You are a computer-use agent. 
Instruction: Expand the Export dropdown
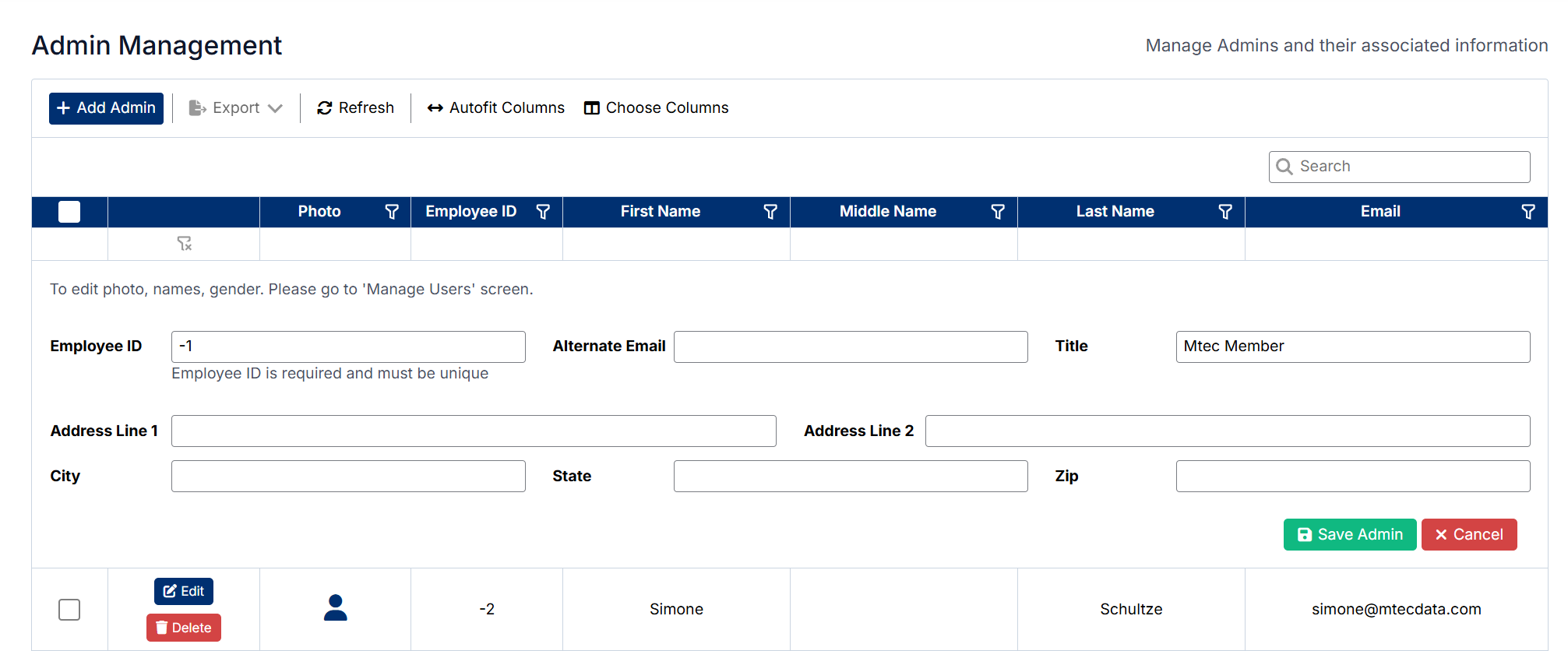point(236,108)
